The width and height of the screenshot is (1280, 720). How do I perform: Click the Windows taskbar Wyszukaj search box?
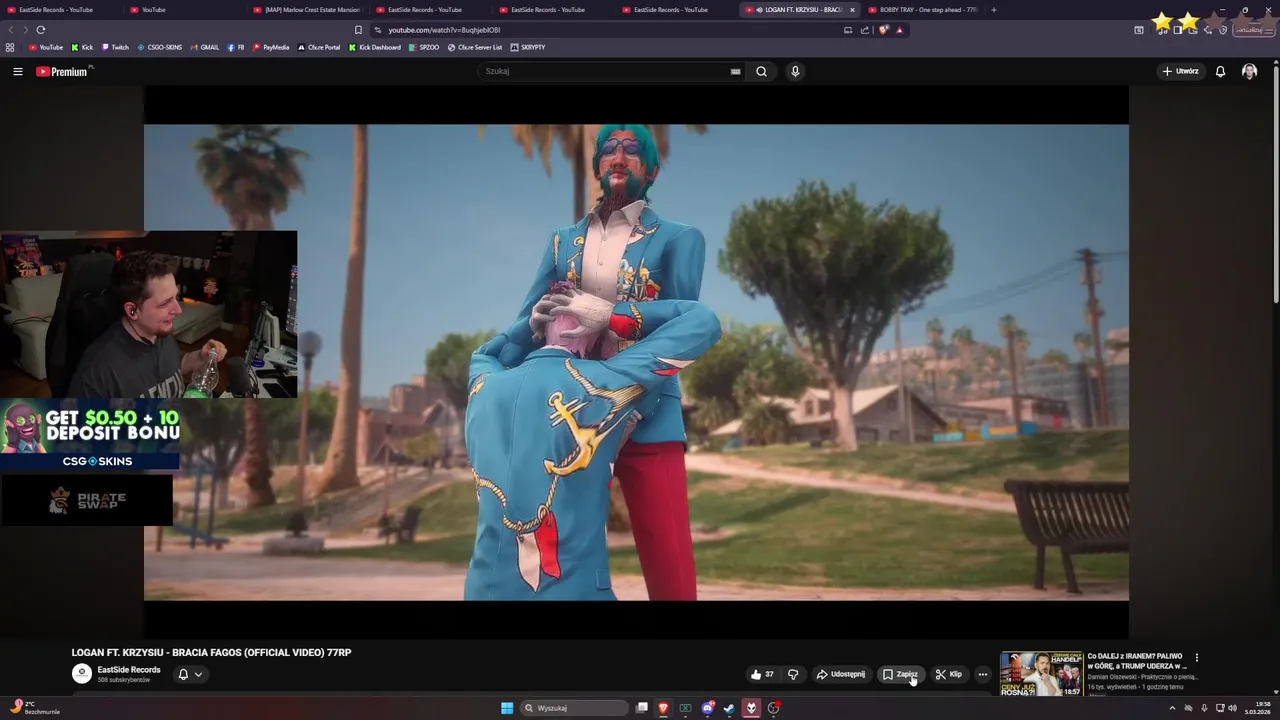573,708
